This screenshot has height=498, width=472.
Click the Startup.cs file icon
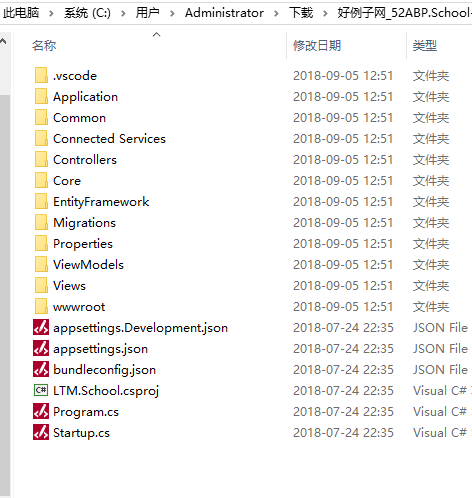click(x=41, y=432)
